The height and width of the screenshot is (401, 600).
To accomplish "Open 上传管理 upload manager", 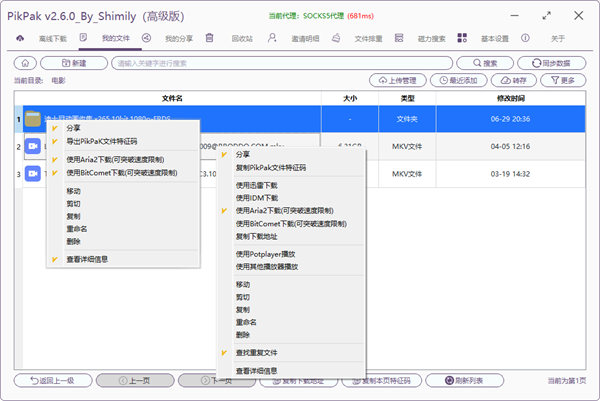I will tap(398, 80).
